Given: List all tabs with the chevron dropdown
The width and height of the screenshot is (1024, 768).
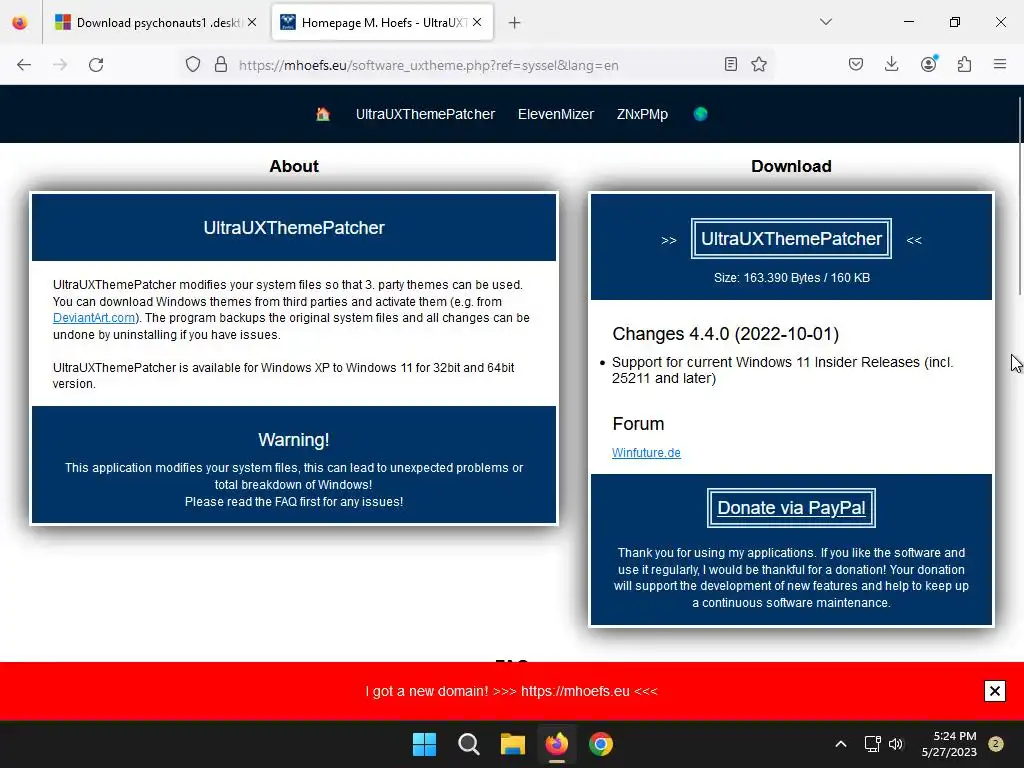Looking at the screenshot, I should click(x=826, y=22).
